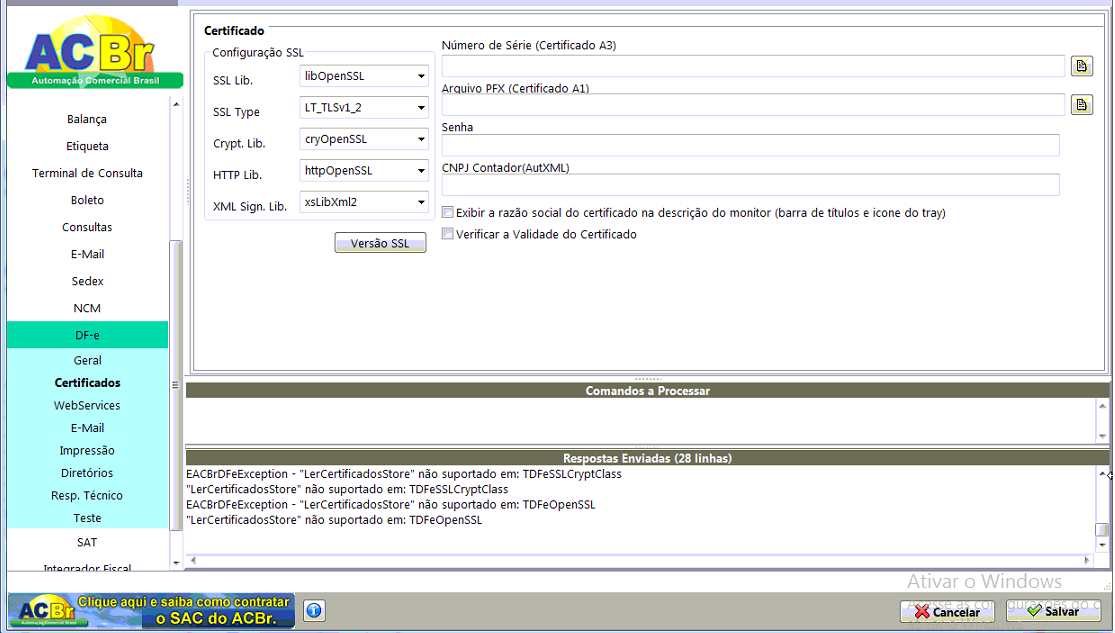Open Geral under DF-e
This screenshot has width=1115, height=633.
[87, 361]
